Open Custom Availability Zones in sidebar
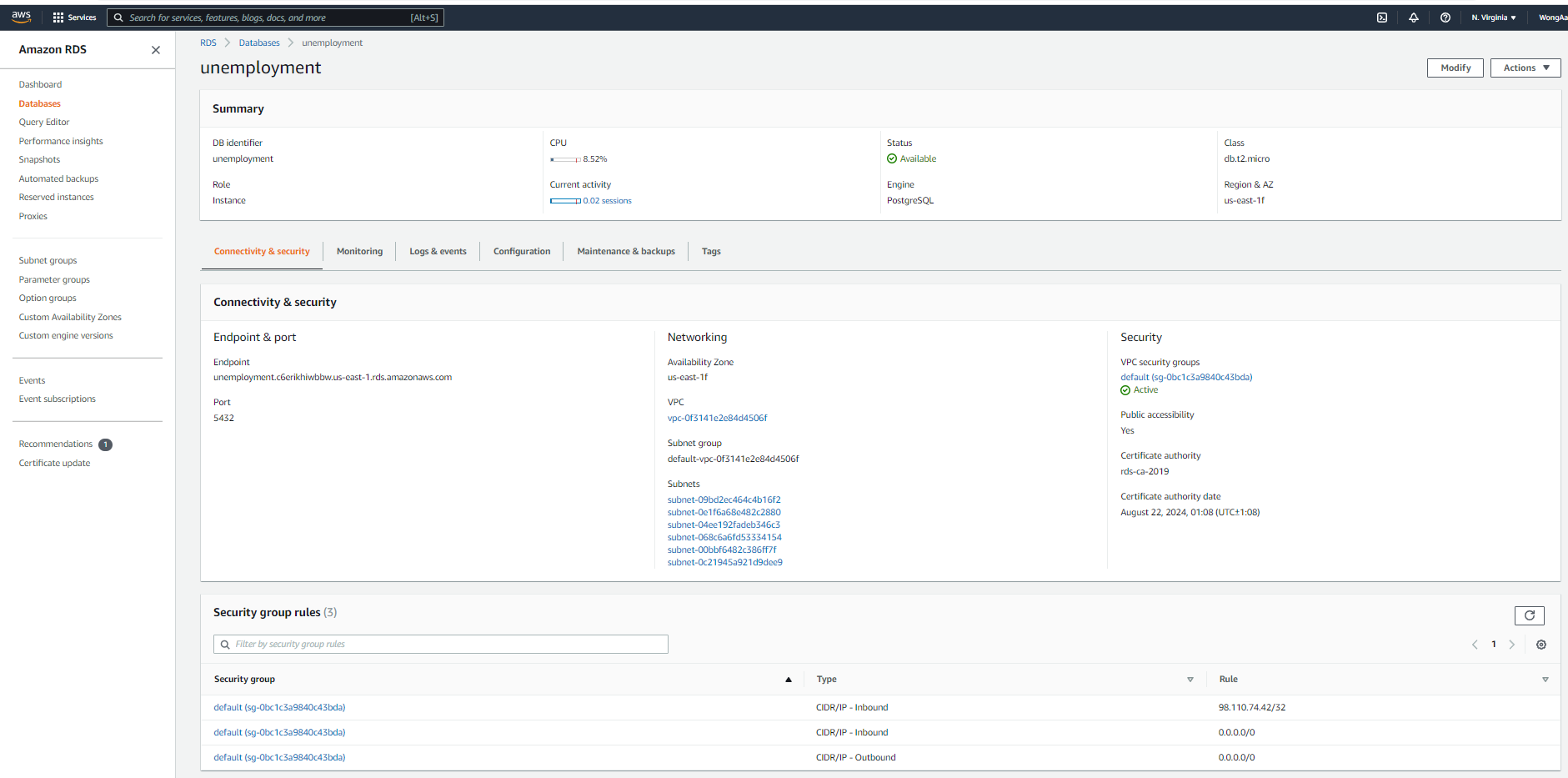 click(x=70, y=317)
